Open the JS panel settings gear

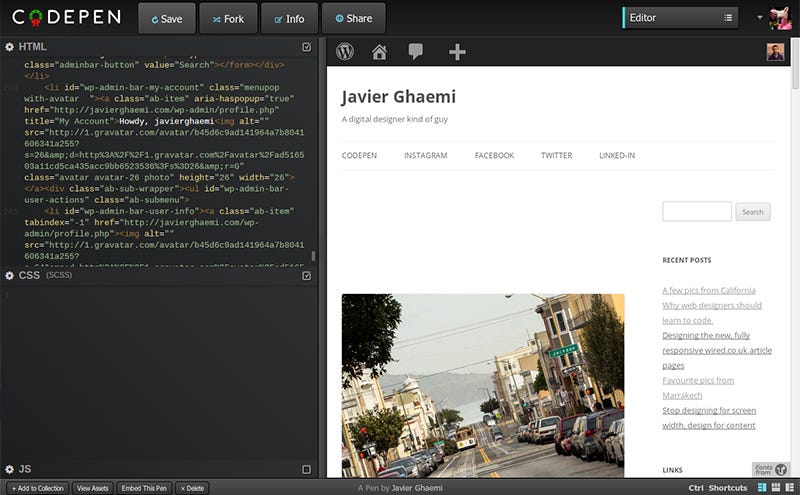pyautogui.click(x=9, y=469)
